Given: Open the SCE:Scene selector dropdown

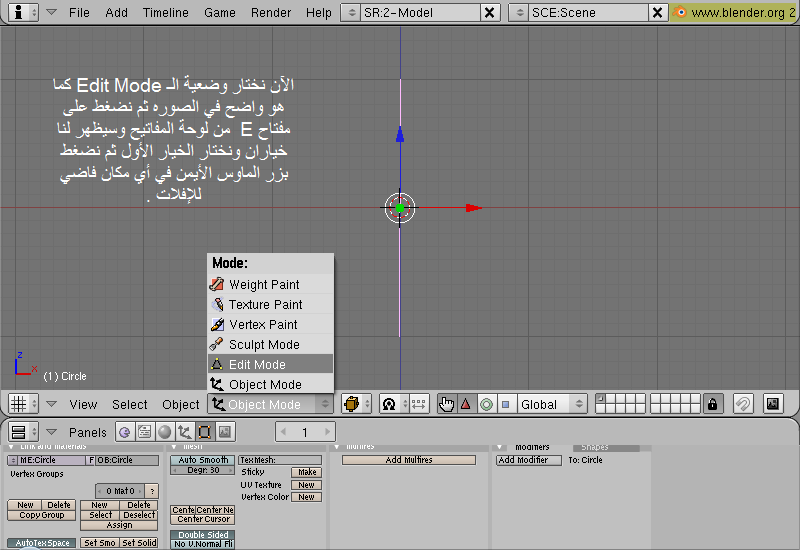Looking at the screenshot, I should point(519,12).
